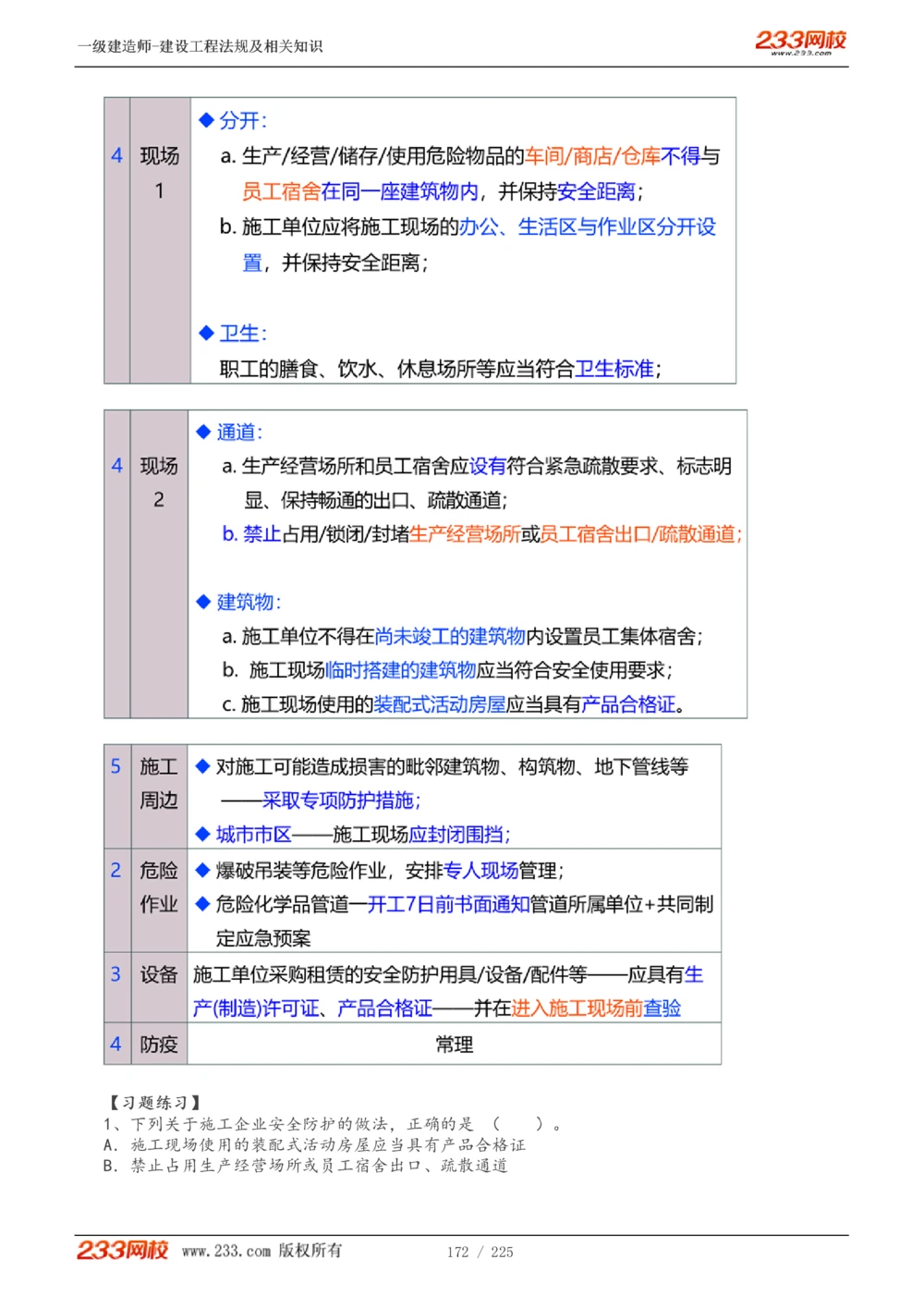924x1308 pixels.
Task: Click the page number 172 / 225
Action: [480, 1252]
